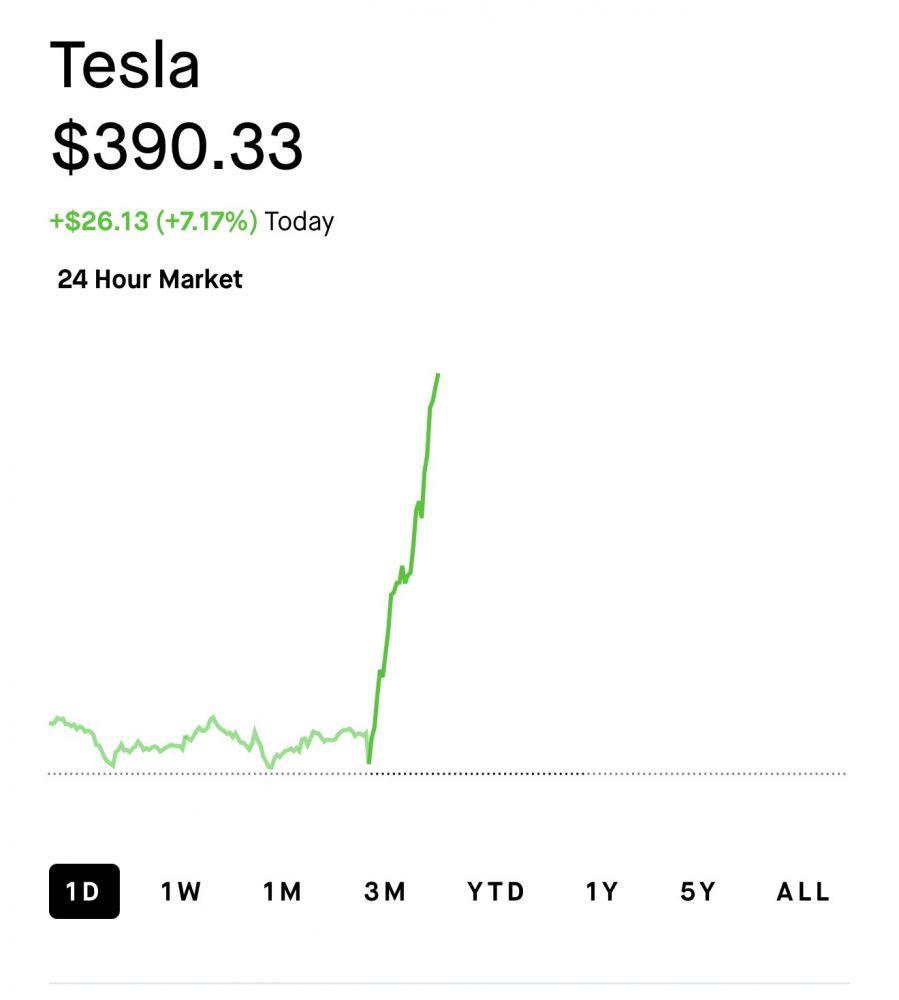The height and width of the screenshot is (1000, 899).
Task: Click where the bright green rally begins
Action: pyautogui.click(x=369, y=762)
